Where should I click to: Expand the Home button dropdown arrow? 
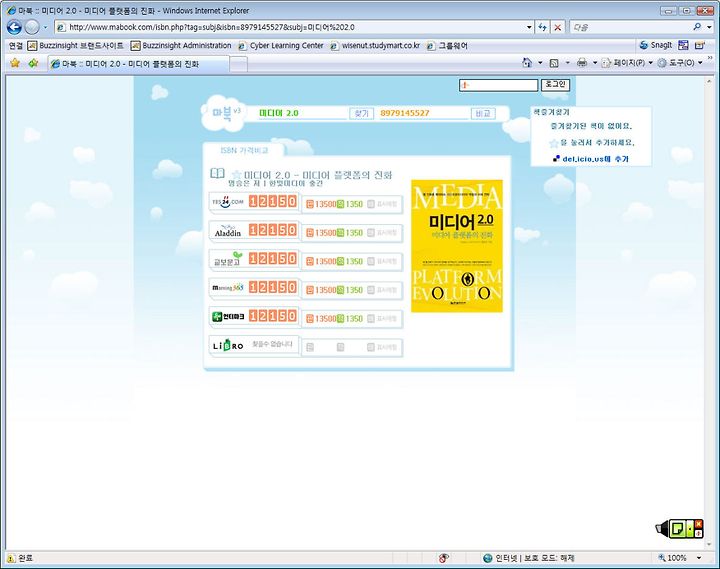(x=540, y=62)
